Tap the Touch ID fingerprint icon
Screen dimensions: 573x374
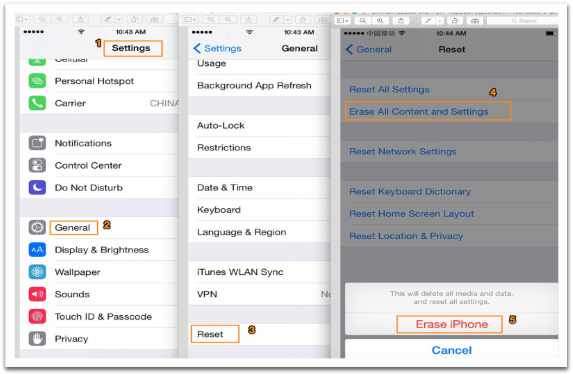pyautogui.click(x=37, y=317)
